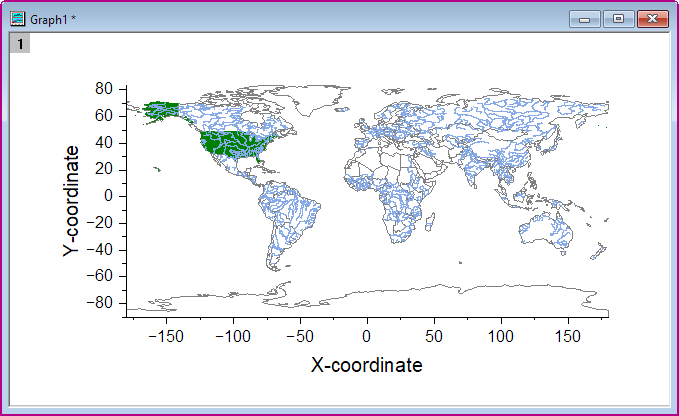Restore the Graph1 window size

pyautogui.click(x=618, y=18)
